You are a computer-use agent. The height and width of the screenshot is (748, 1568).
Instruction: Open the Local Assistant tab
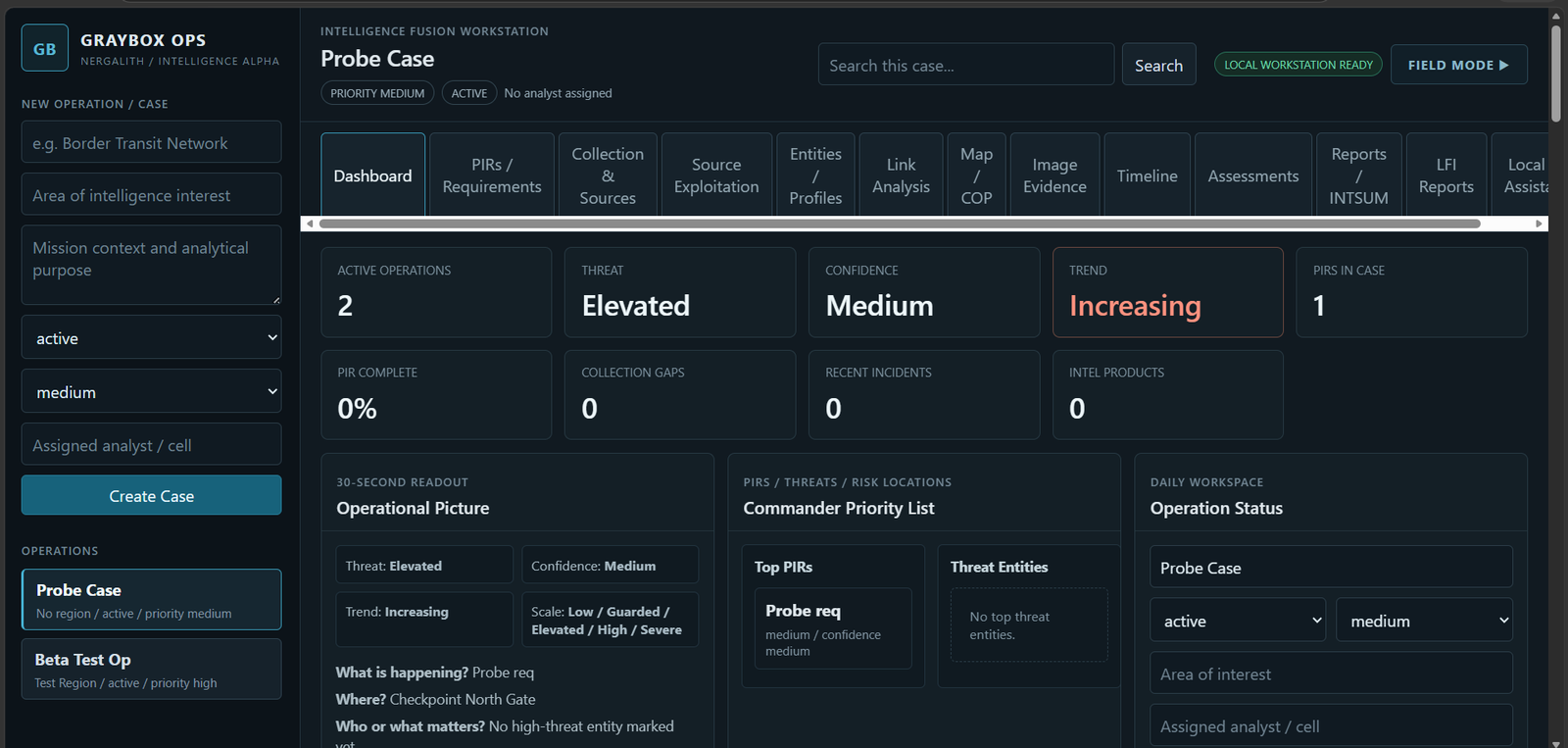coord(1521,175)
